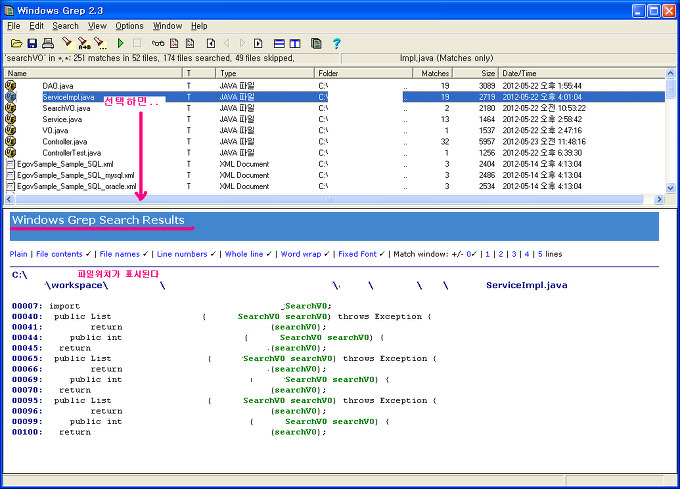Click the Plain view link

click(18, 254)
